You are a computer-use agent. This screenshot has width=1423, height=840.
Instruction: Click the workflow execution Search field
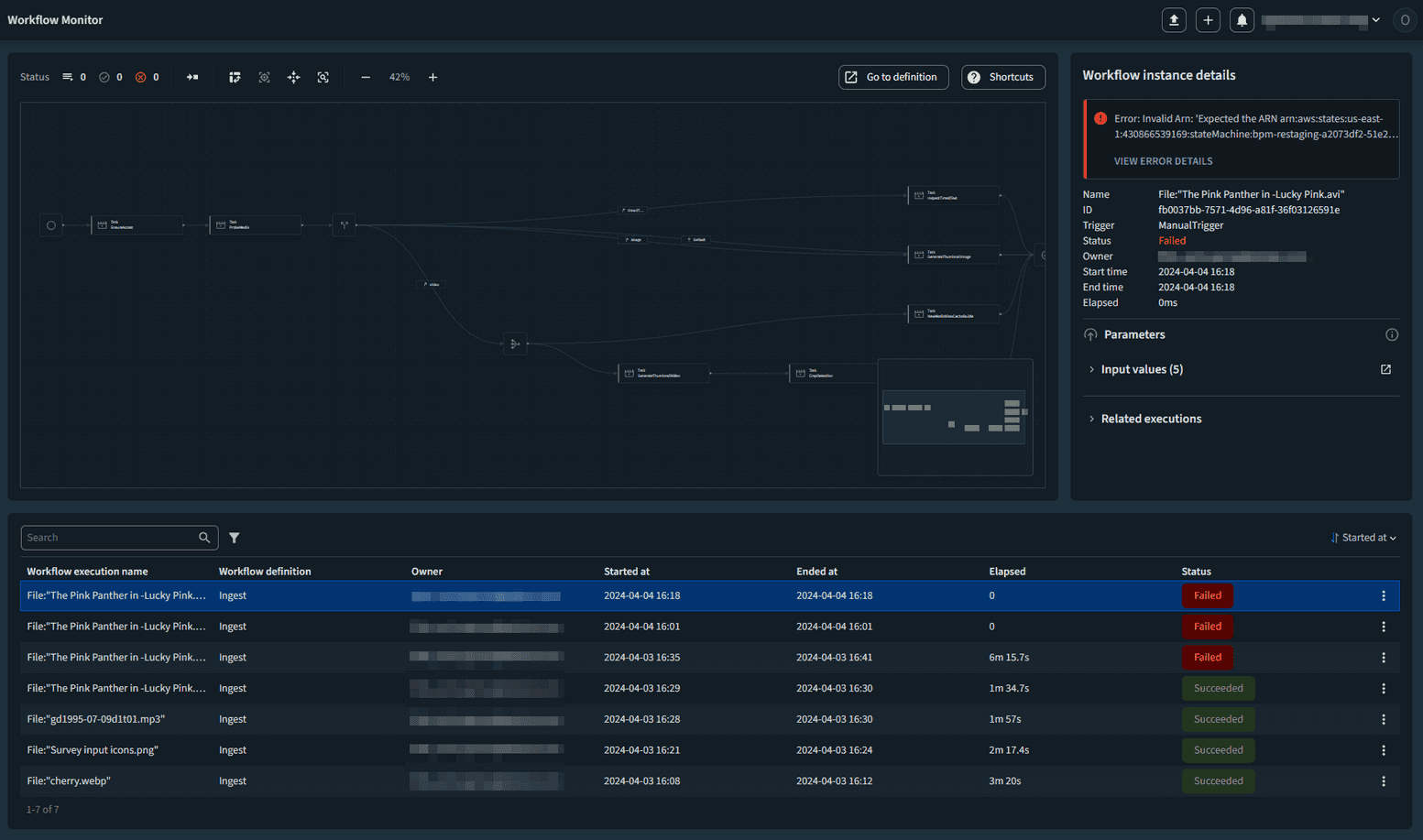(110, 538)
